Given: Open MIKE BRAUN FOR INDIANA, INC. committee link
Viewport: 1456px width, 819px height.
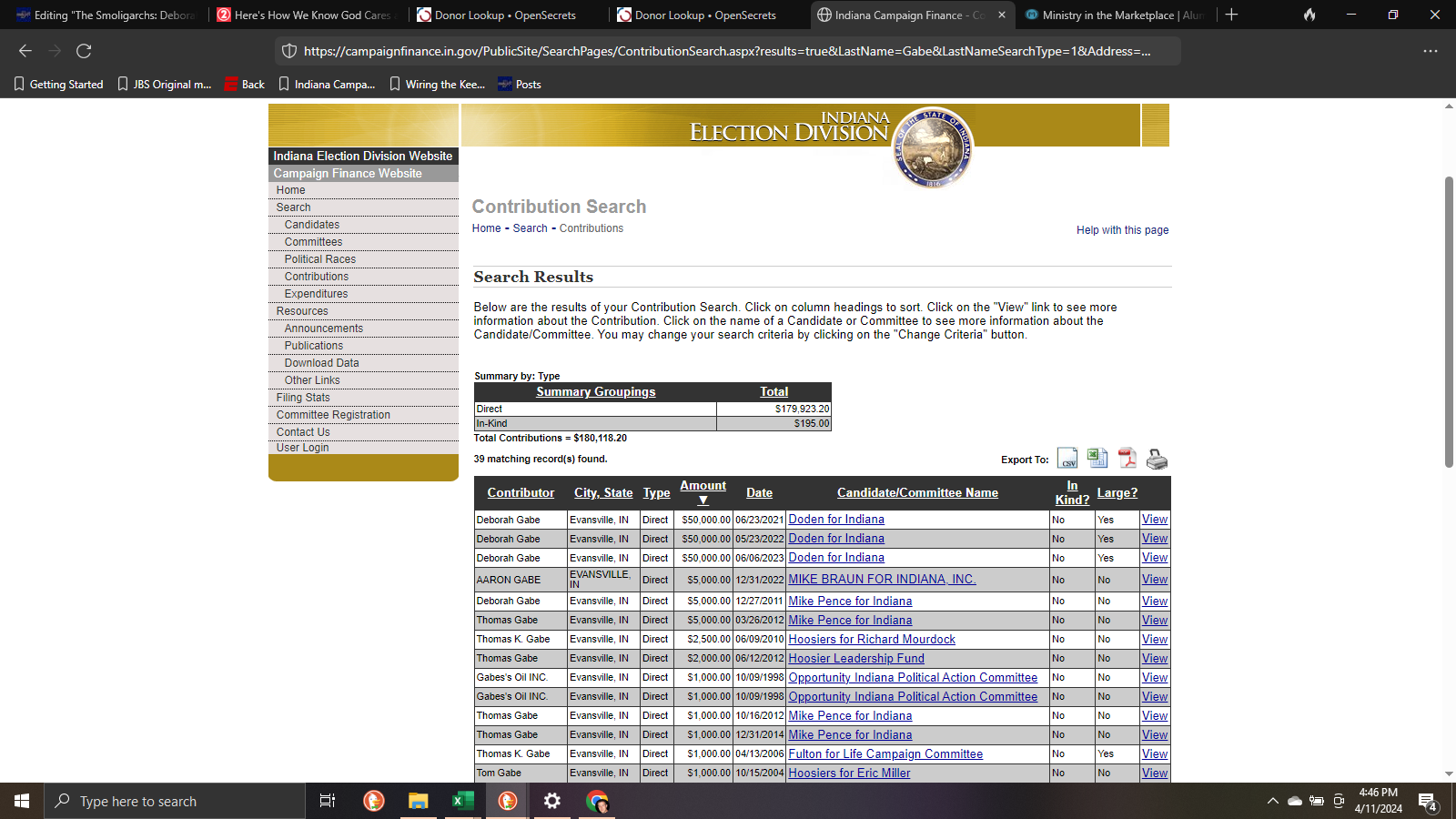Looking at the screenshot, I should (x=882, y=580).
